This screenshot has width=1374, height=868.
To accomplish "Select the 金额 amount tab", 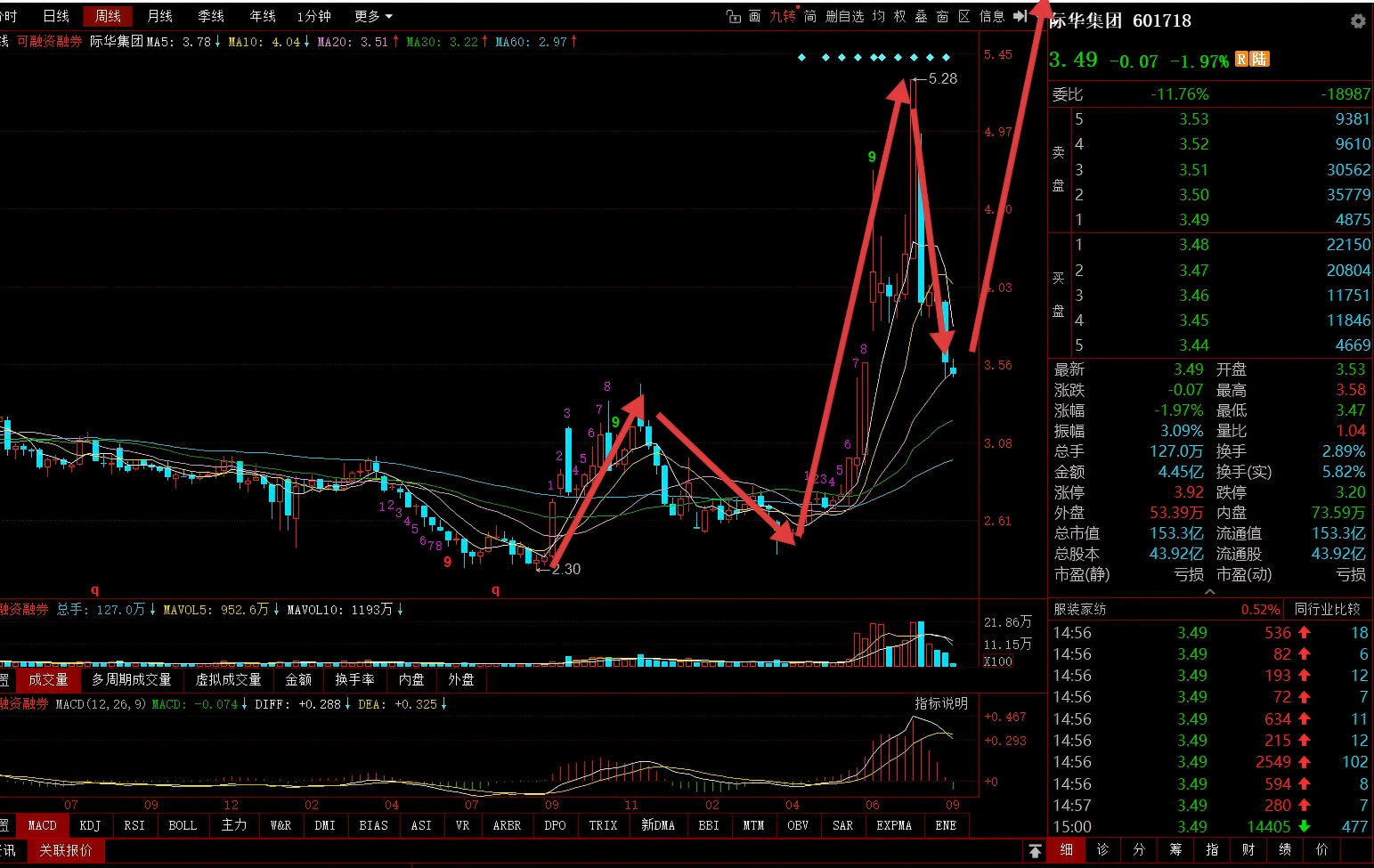I will [298, 679].
